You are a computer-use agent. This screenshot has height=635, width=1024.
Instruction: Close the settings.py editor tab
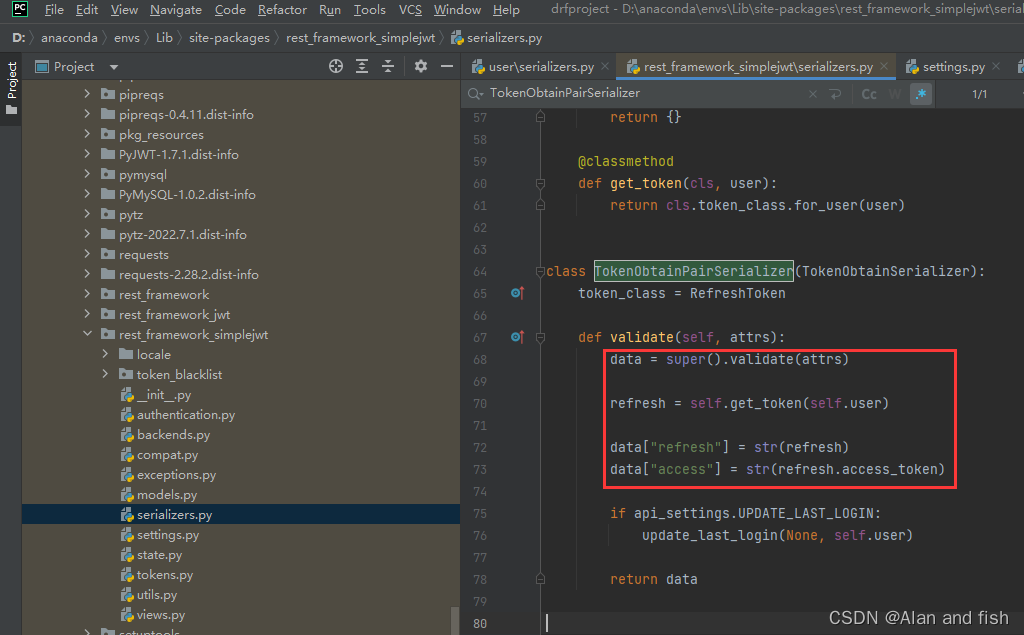pyautogui.click(x=996, y=67)
